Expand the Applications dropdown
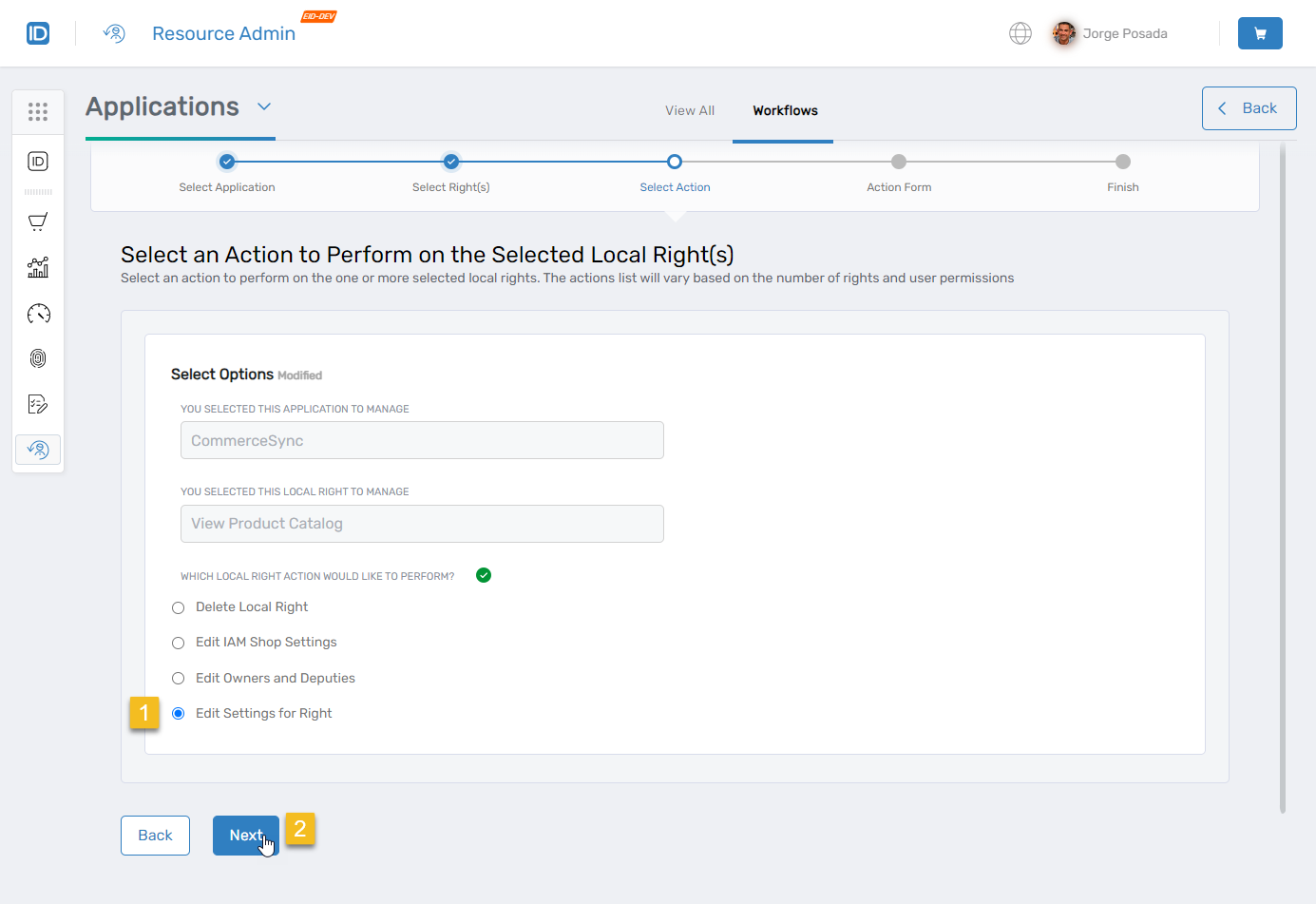 pyautogui.click(x=263, y=107)
